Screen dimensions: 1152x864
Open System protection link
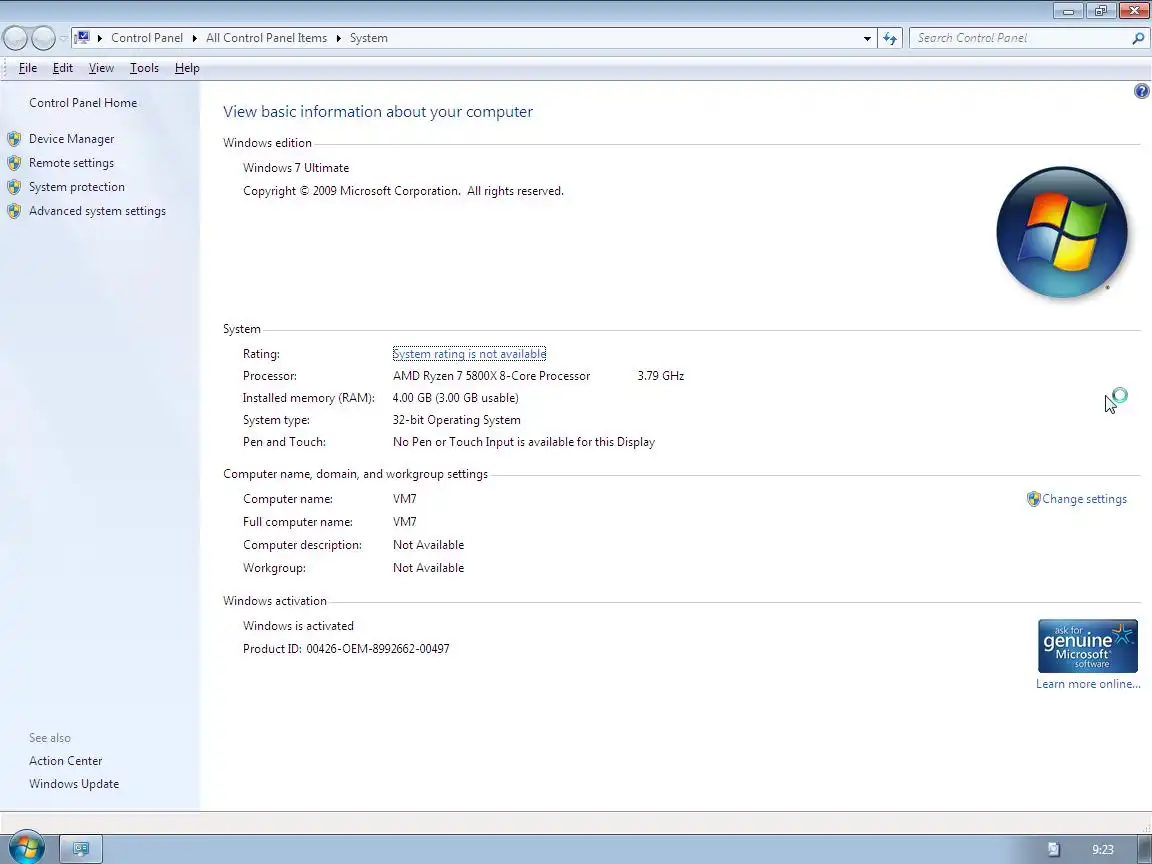click(x=76, y=187)
